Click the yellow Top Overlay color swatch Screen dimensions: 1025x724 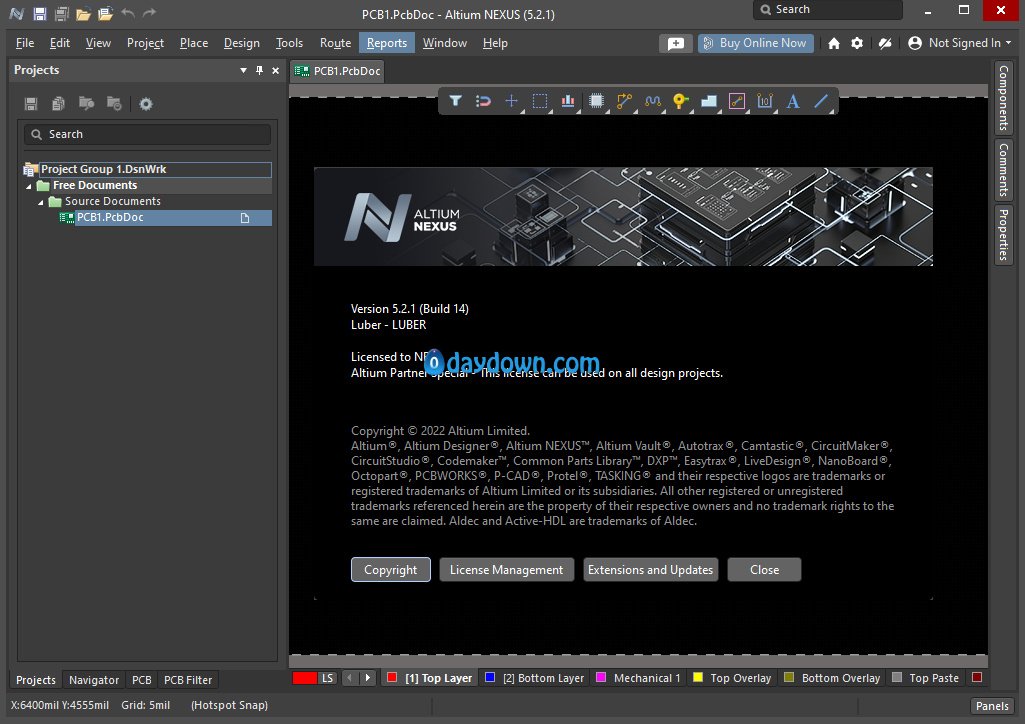(698, 678)
